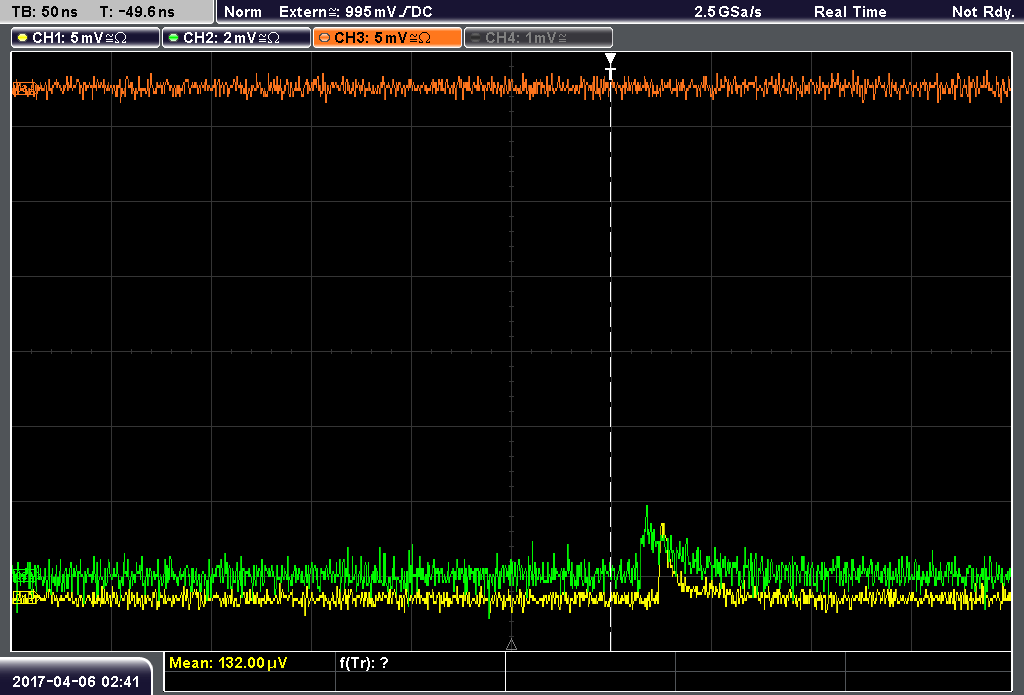Select the CH2 2 mV channel tab
Viewport: 1024px width, 695px height.
(236, 38)
